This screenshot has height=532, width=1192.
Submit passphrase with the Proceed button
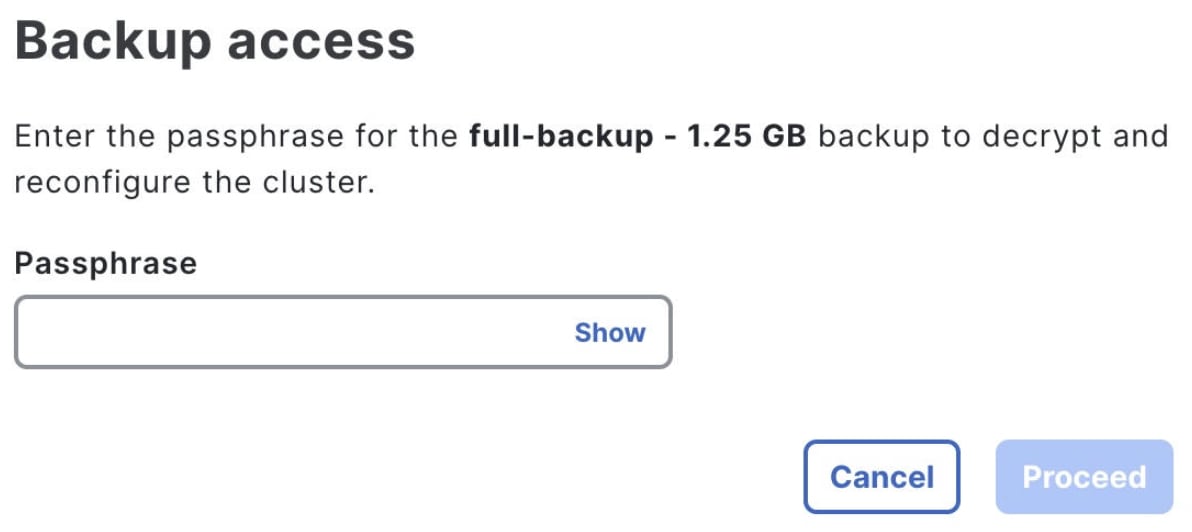coord(1084,477)
